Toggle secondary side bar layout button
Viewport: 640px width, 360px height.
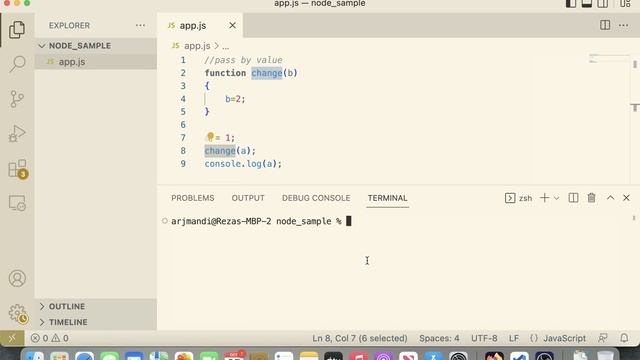[602, 4]
